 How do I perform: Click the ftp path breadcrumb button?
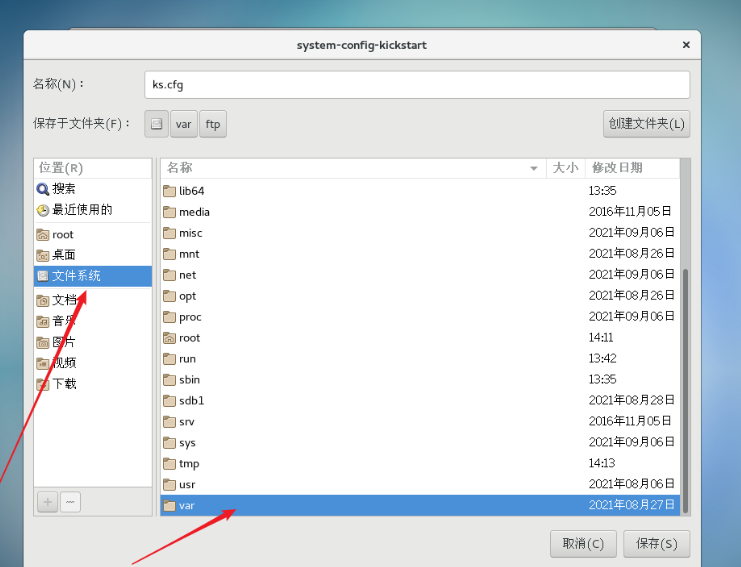[213, 124]
